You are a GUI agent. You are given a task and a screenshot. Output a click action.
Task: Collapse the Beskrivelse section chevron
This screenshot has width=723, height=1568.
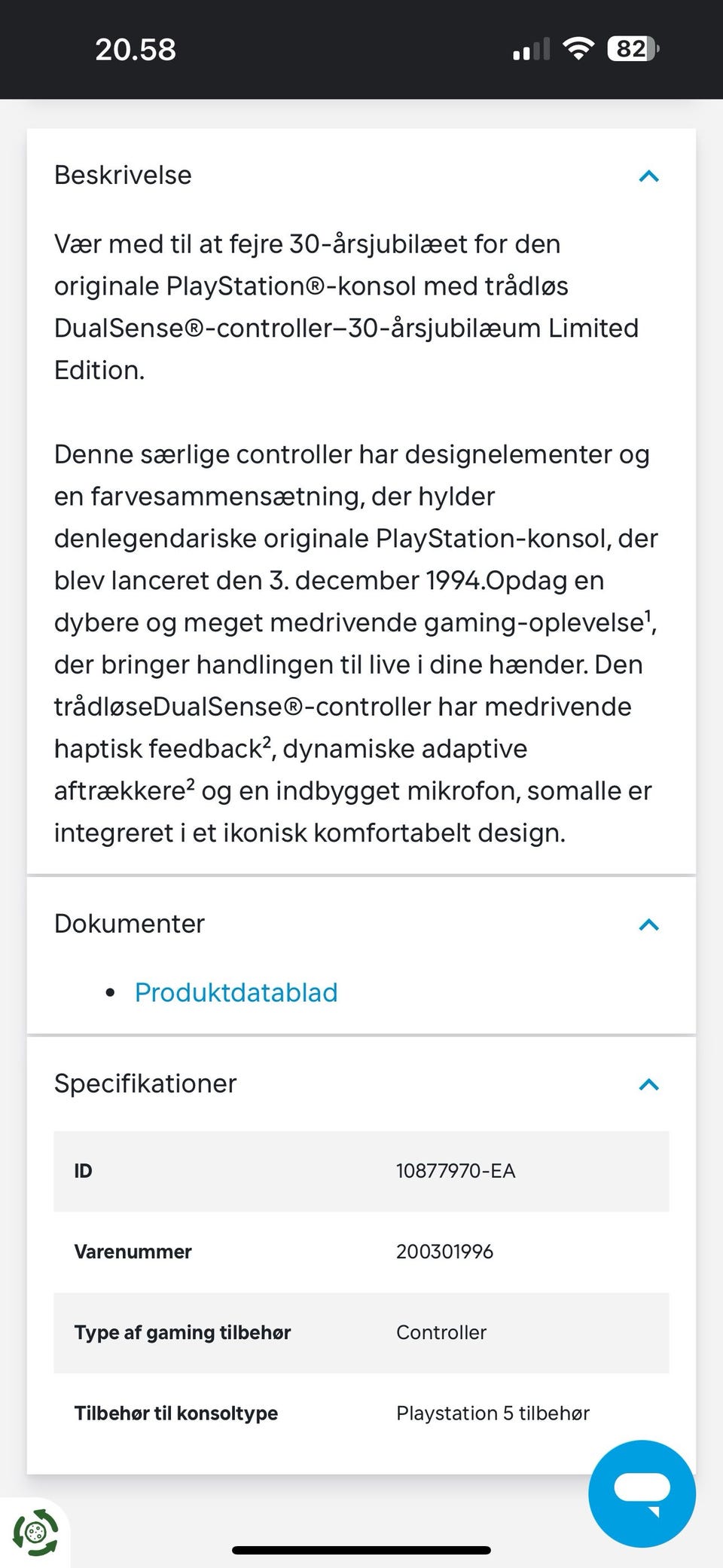click(x=648, y=176)
